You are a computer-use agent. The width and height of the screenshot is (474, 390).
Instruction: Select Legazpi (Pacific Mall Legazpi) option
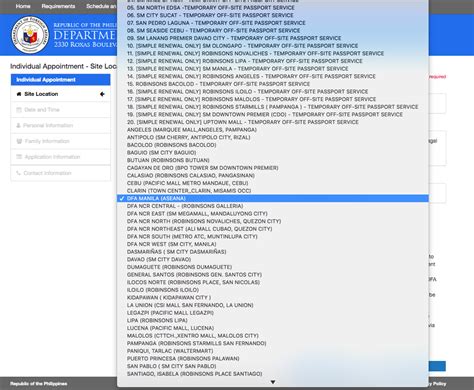click(x=273, y=313)
